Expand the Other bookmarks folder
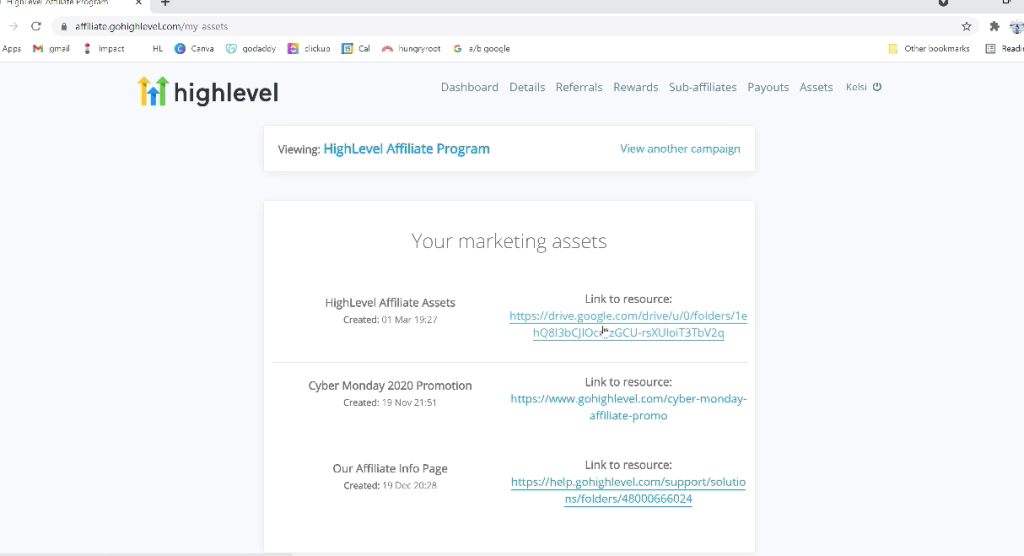 coord(929,49)
